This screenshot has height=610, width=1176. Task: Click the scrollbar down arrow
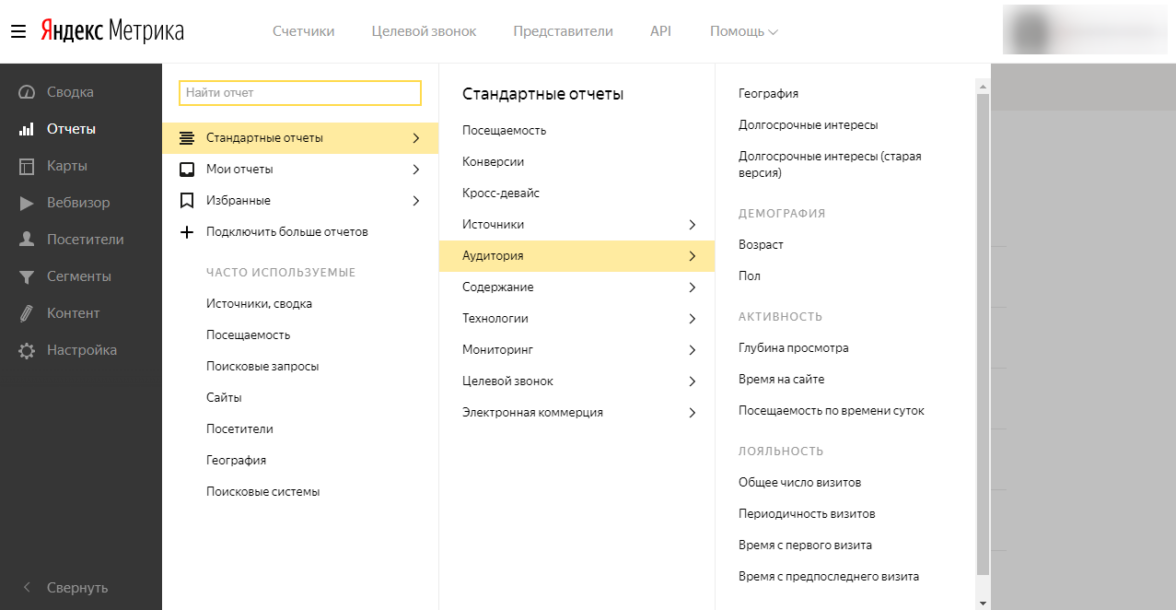[x=982, y=603]
